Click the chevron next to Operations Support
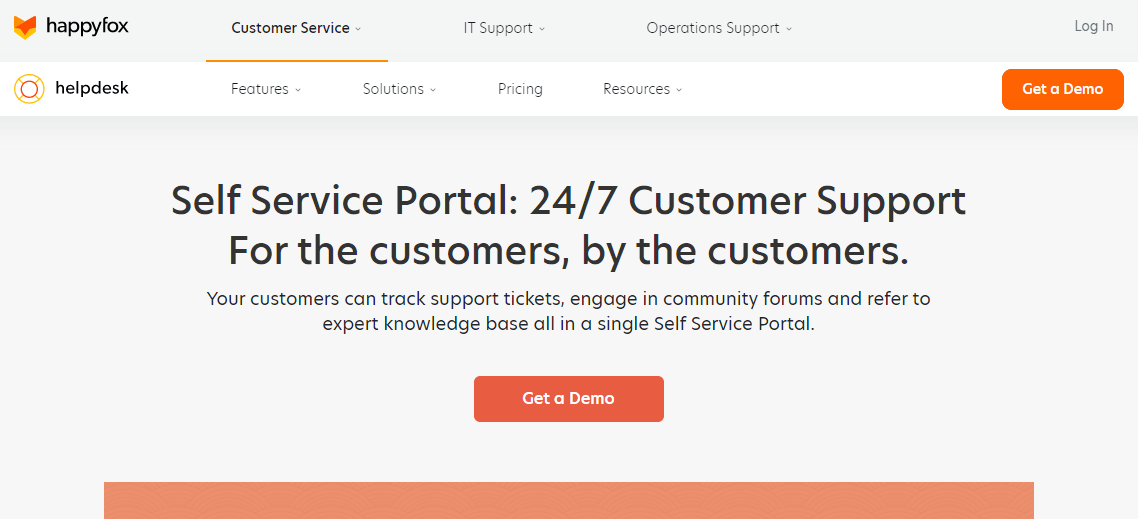The image size is (1138, 519). tap(789, 29)
